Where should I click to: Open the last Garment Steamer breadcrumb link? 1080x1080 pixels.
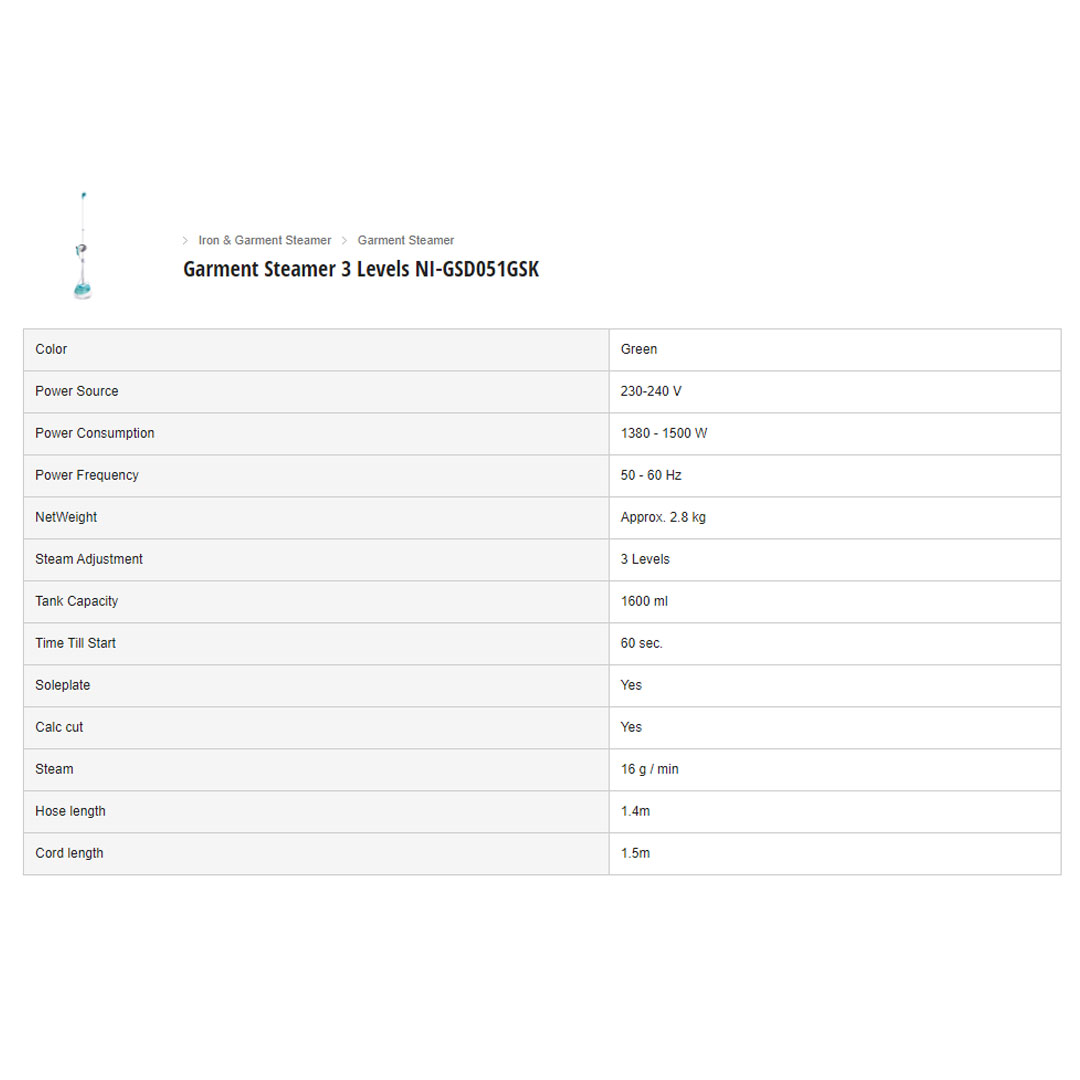(406, 240)
